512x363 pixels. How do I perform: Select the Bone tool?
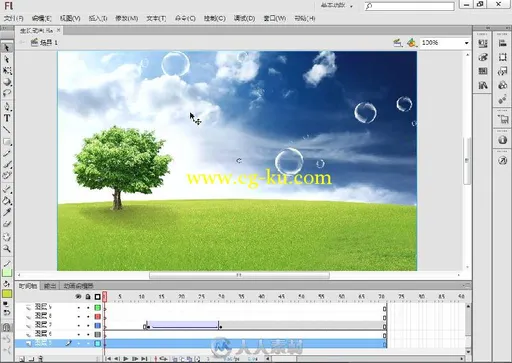click(x=7, y=189)
